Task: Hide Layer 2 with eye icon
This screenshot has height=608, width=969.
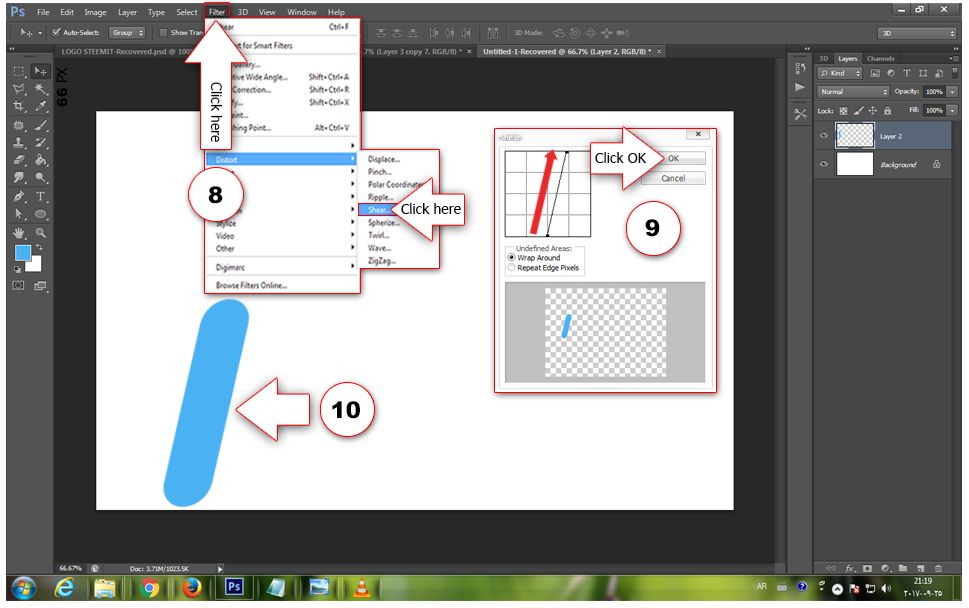Action: 824,136
